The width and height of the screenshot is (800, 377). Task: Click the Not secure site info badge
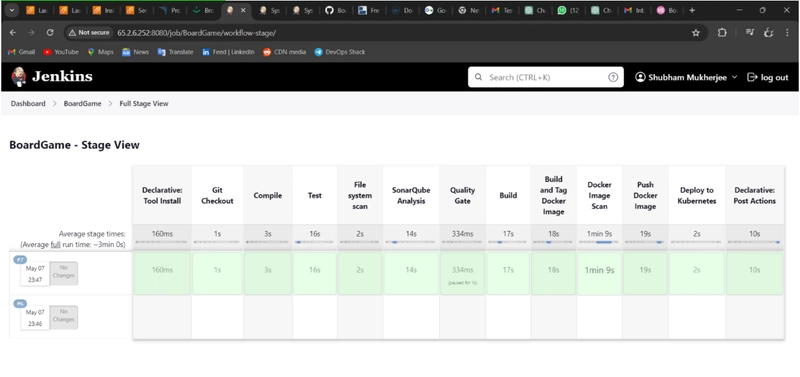point(89,33)
